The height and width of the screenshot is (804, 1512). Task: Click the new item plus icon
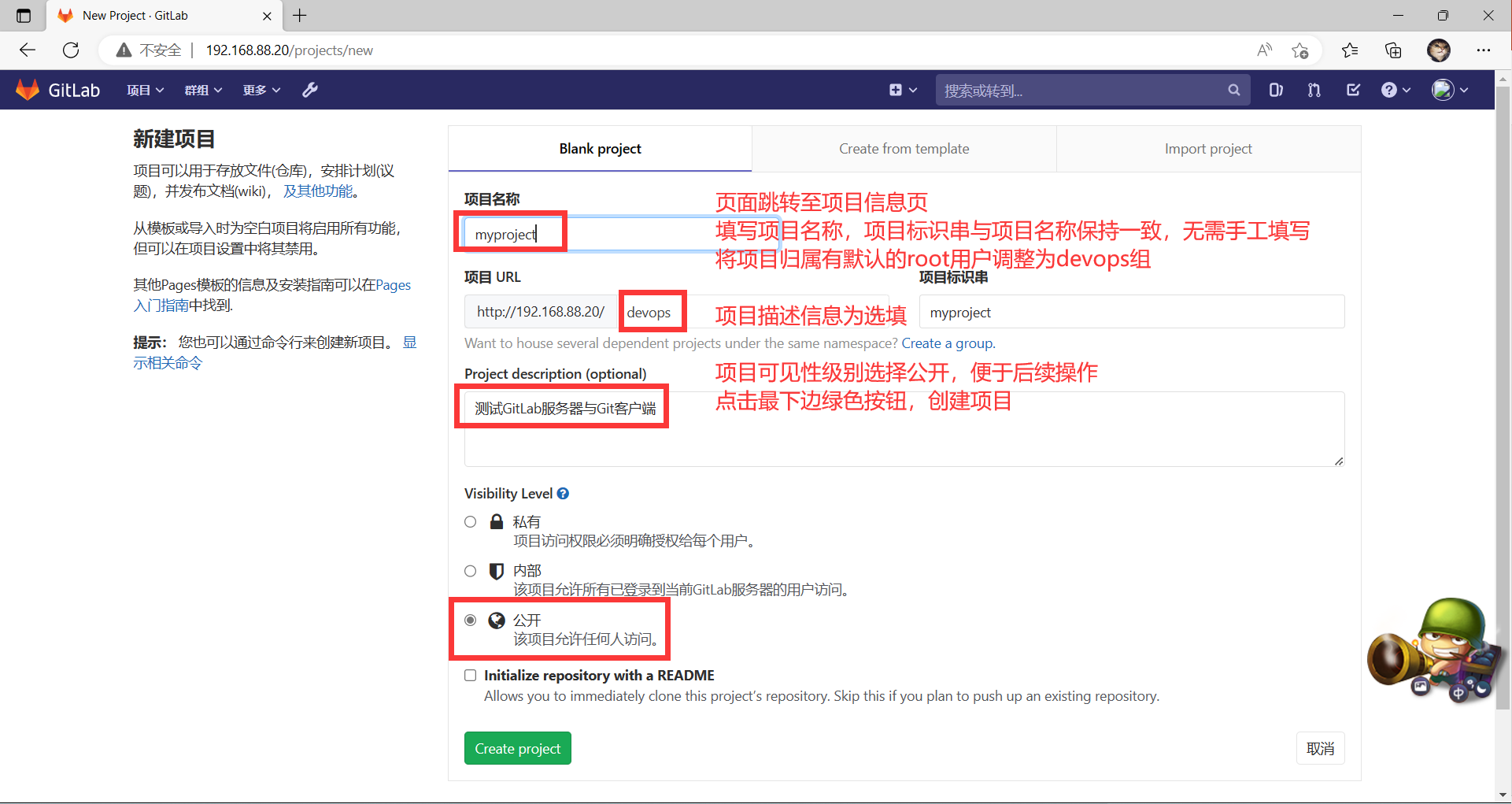896,90
